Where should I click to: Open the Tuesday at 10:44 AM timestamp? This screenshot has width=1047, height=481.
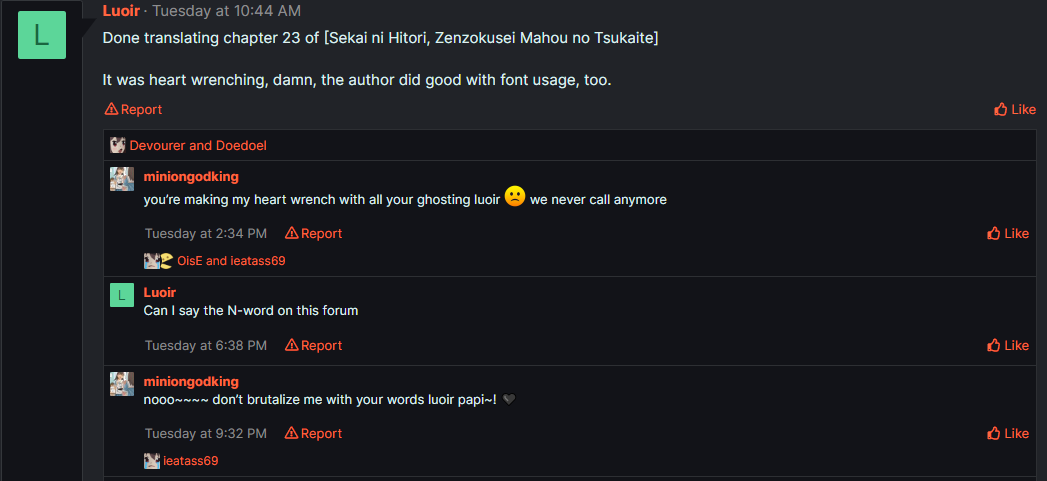(225, 11)
